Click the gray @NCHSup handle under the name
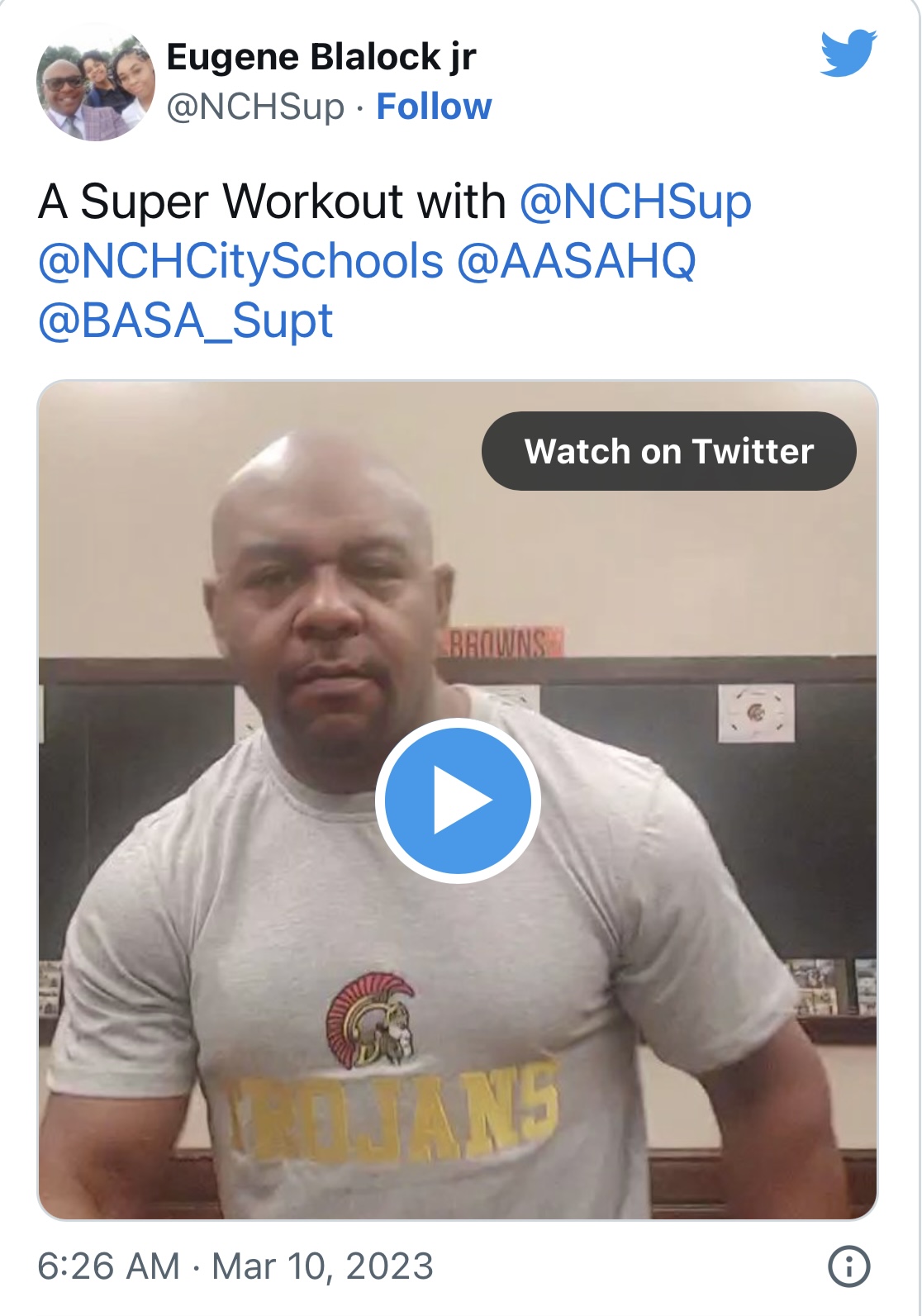Viewport: 922px width, 1316px height. click(255, 107)
